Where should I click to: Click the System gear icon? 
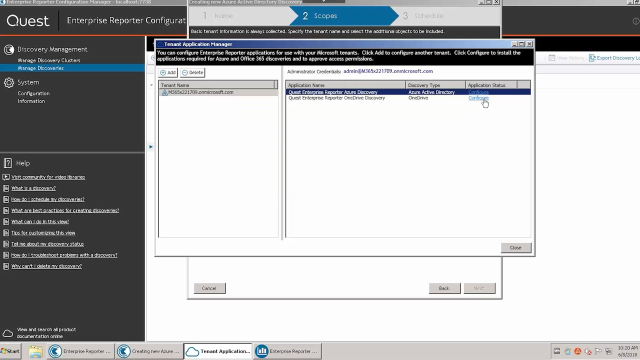tap(9, 83)
